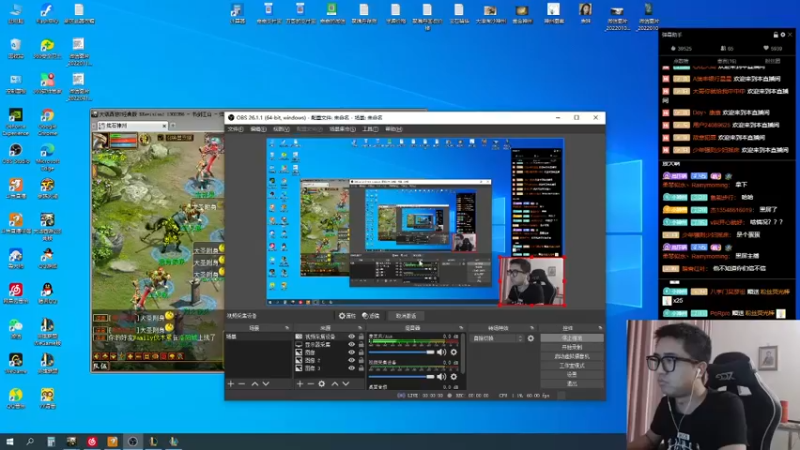
Task: Hide 图像 2 source with eye icon
Action: coord(351,360)
